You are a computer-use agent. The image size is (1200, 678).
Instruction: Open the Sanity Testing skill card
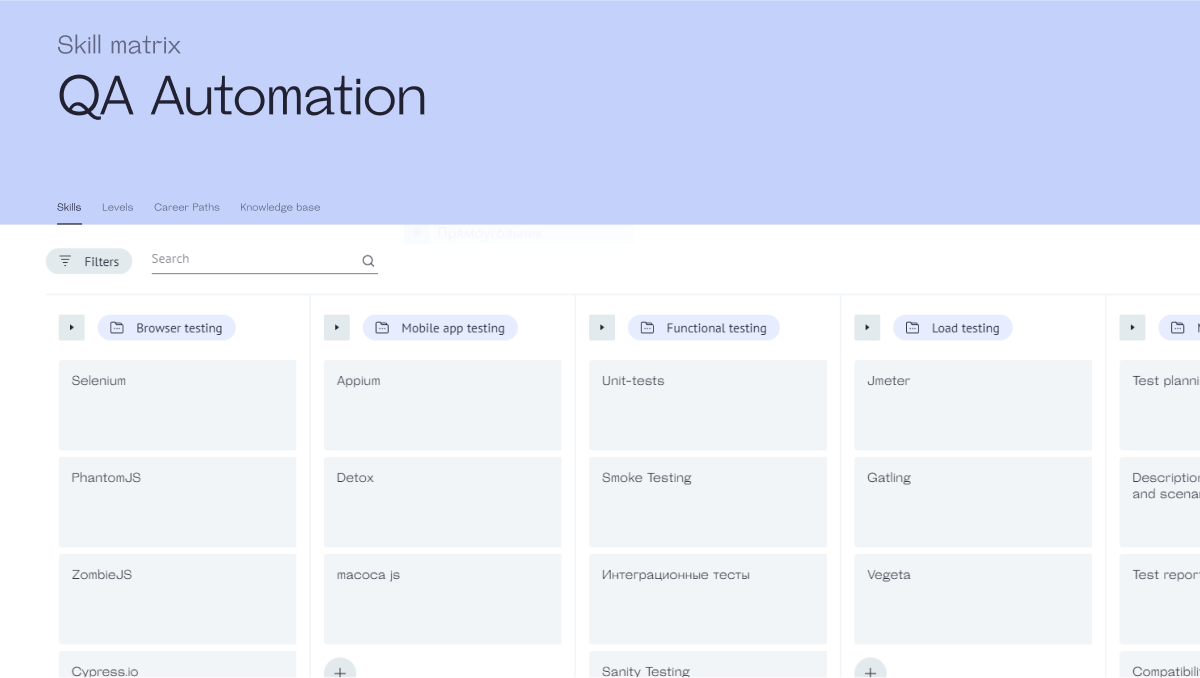coord(708,665)
